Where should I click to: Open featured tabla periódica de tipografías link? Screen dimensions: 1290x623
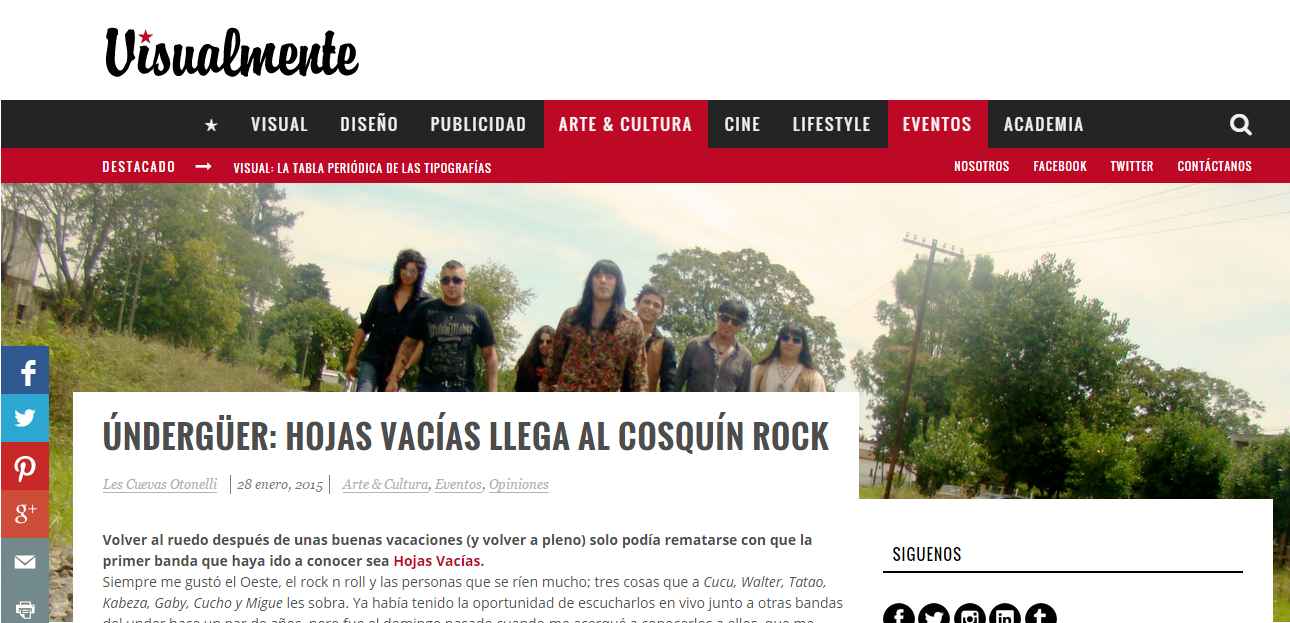[x=362, y=168]
